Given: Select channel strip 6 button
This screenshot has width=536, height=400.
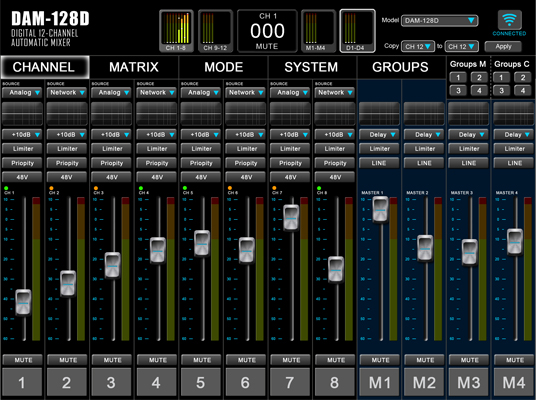Looking at the screenshot, I should [x=245, y=382].
